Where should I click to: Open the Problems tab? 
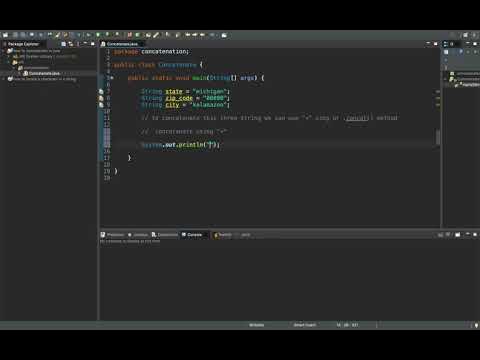[x=112, y=235]
